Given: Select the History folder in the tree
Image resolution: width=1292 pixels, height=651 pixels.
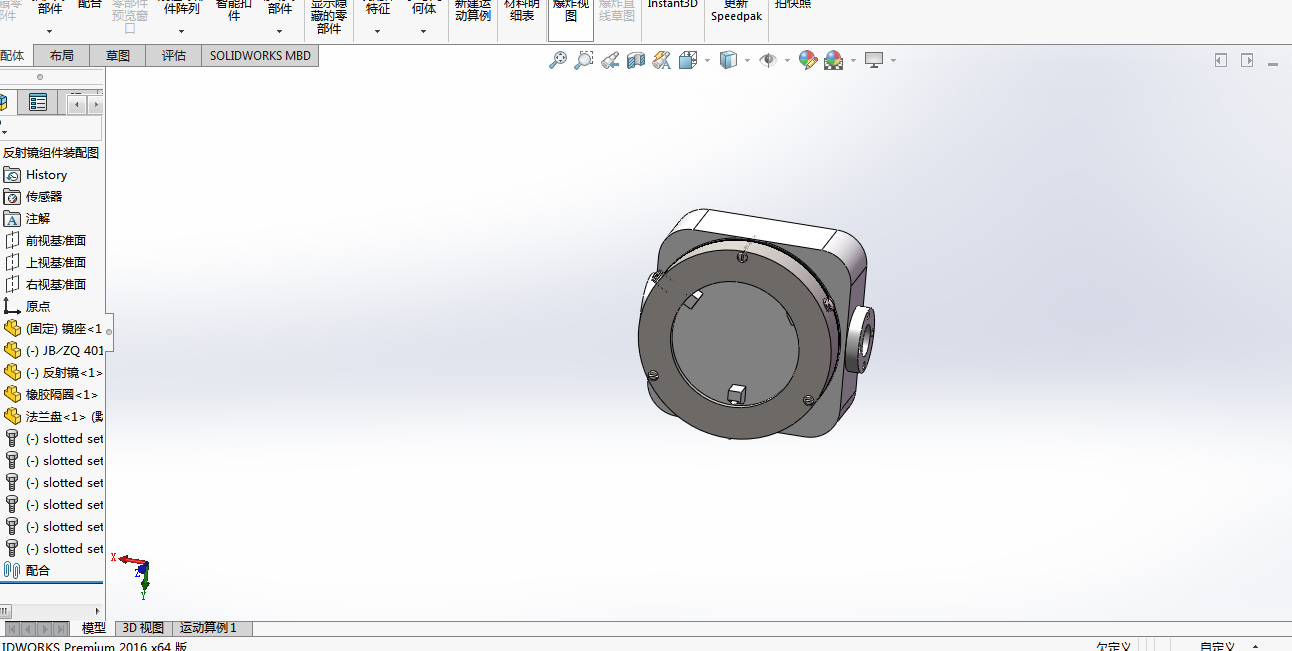Looking at the screenshot, I should (x=46, y=175).
